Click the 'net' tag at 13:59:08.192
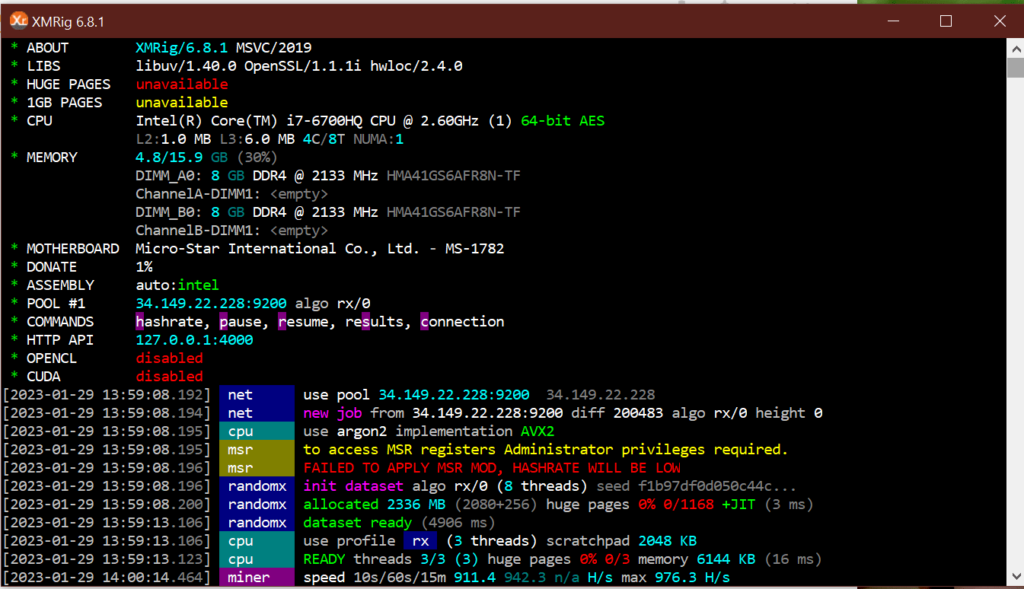Viewport: 1024px width, 589px height. click(x=257, y=395)
